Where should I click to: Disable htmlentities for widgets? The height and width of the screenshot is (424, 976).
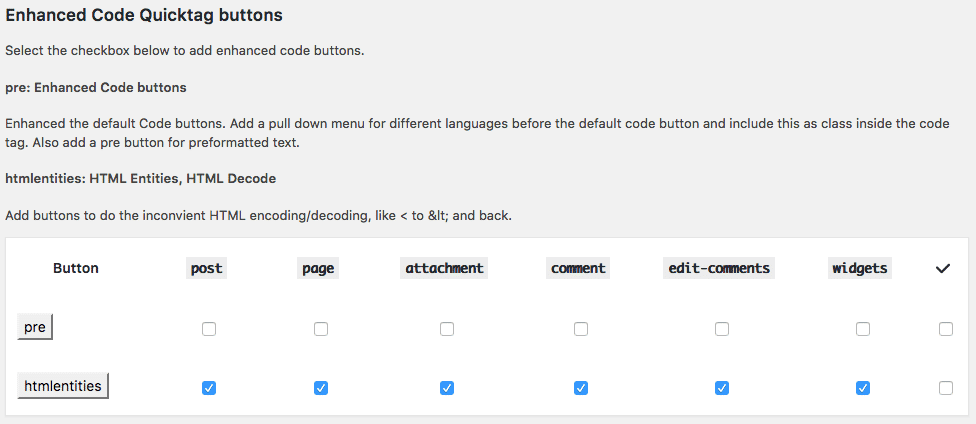click(863, 388)
